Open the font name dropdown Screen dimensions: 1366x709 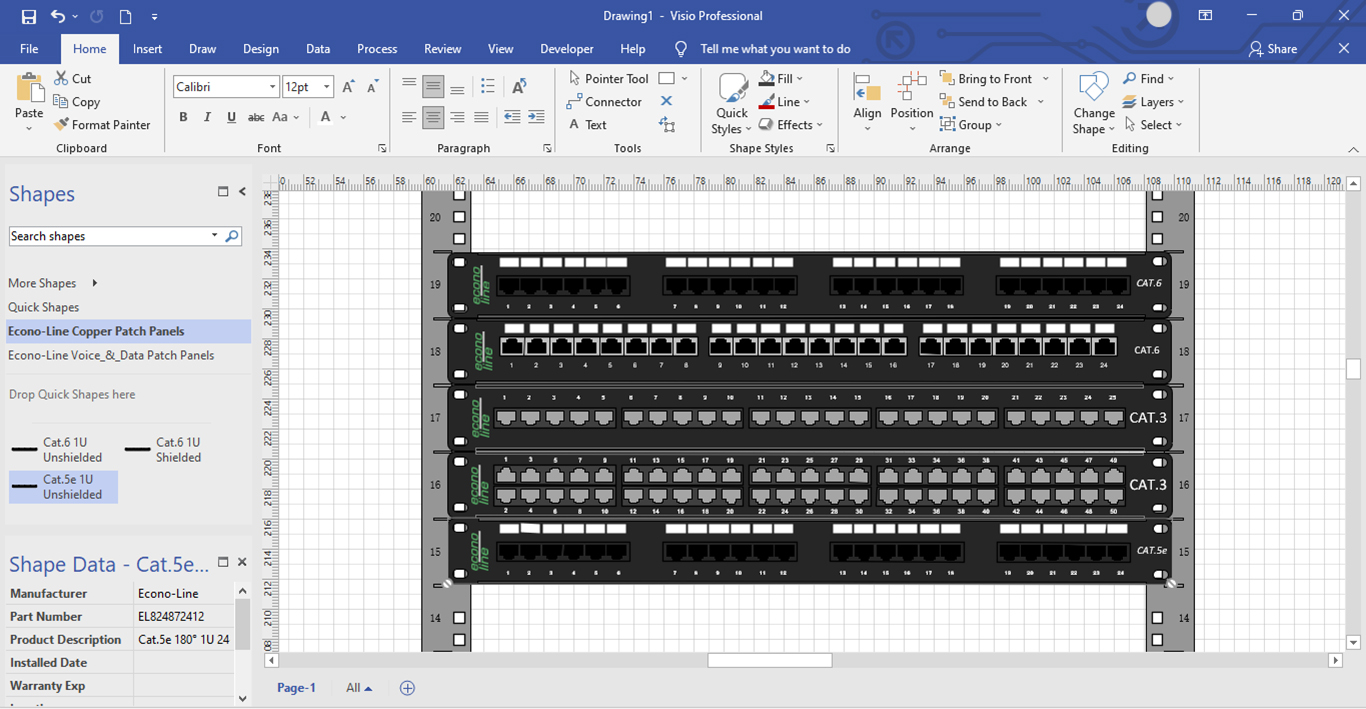[x=272, y=87]
